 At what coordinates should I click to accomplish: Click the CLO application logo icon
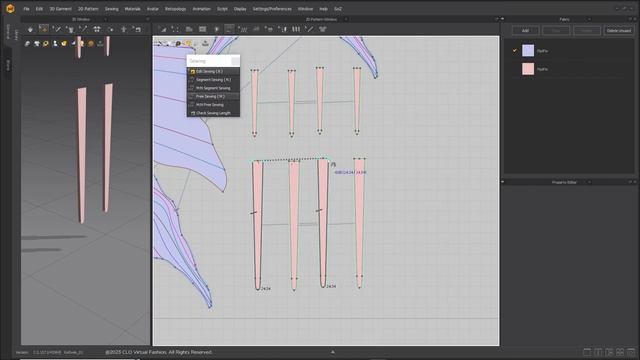click(10, 9)
